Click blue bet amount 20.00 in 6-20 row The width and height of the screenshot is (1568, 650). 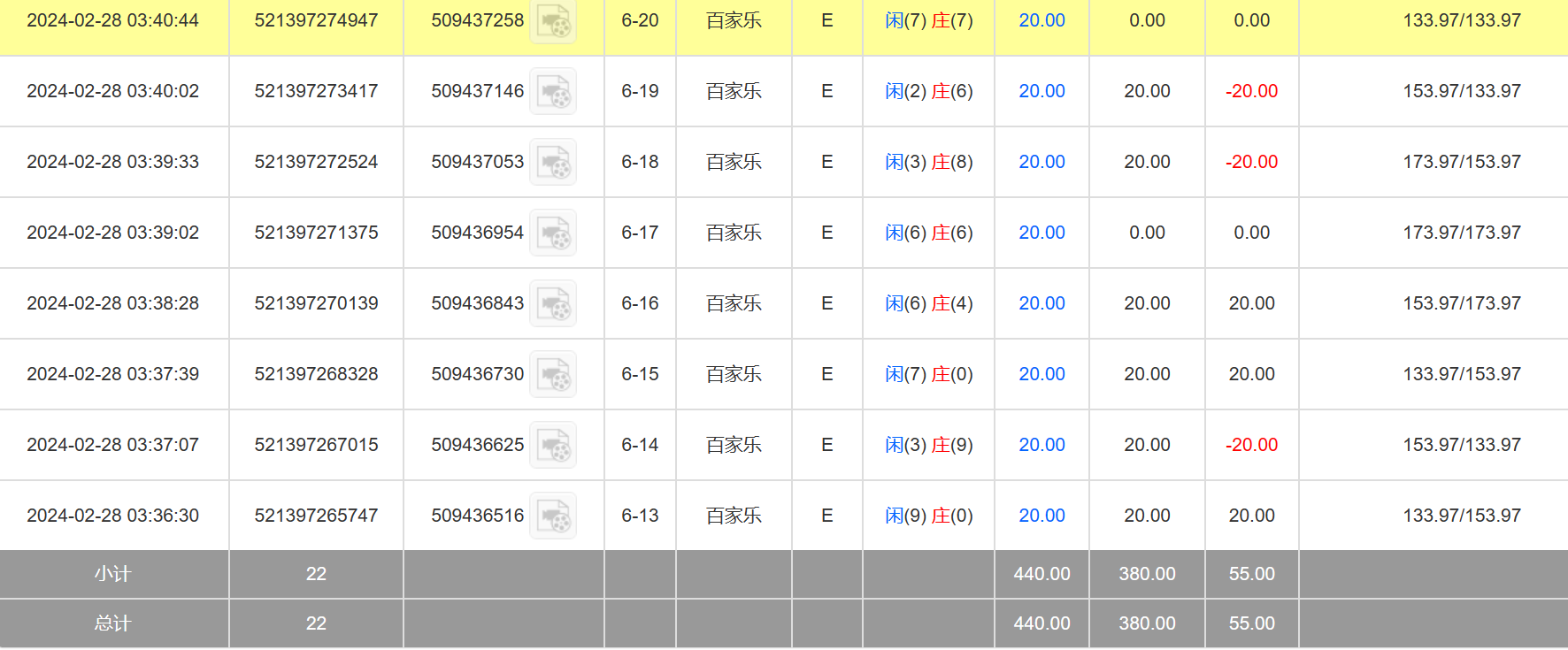tap(1041, 20)
